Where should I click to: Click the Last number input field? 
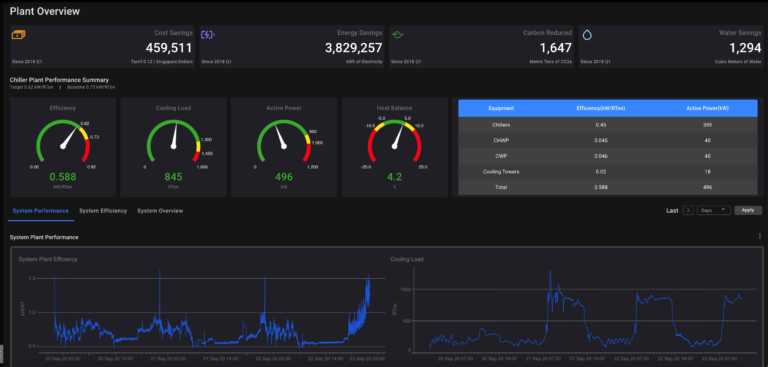click(x=688, y=210)
